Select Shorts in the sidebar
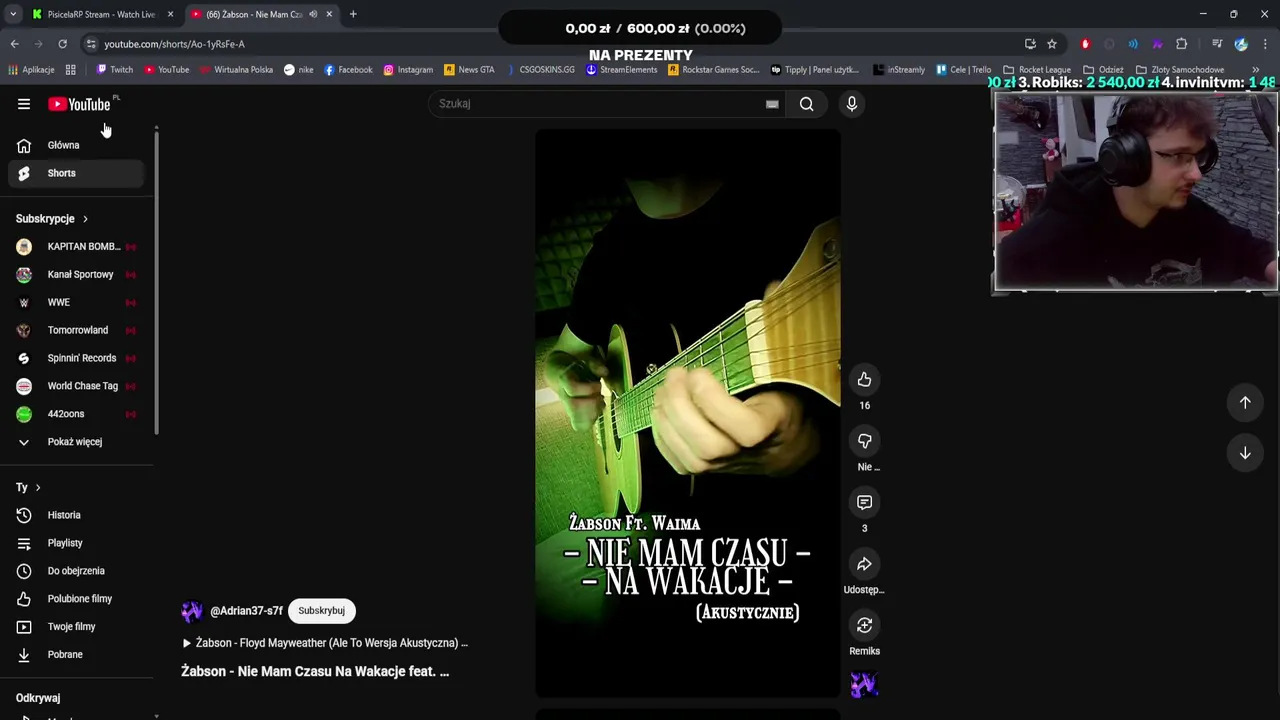Viewport: 1280px width, 720px height. click(77, 173)
